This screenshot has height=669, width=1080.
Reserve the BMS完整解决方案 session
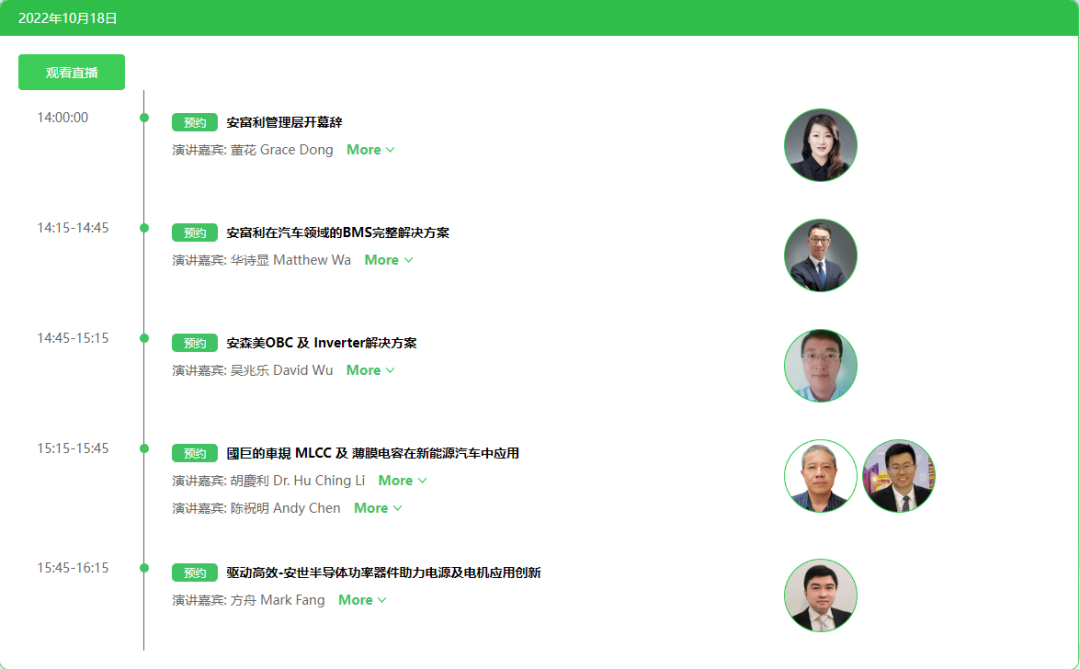point(195,233)
